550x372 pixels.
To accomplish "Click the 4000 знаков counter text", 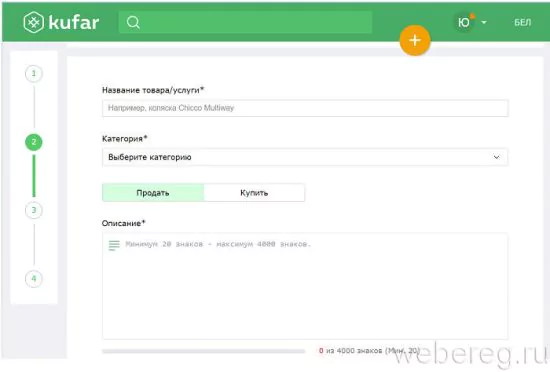I will [369, 351].
